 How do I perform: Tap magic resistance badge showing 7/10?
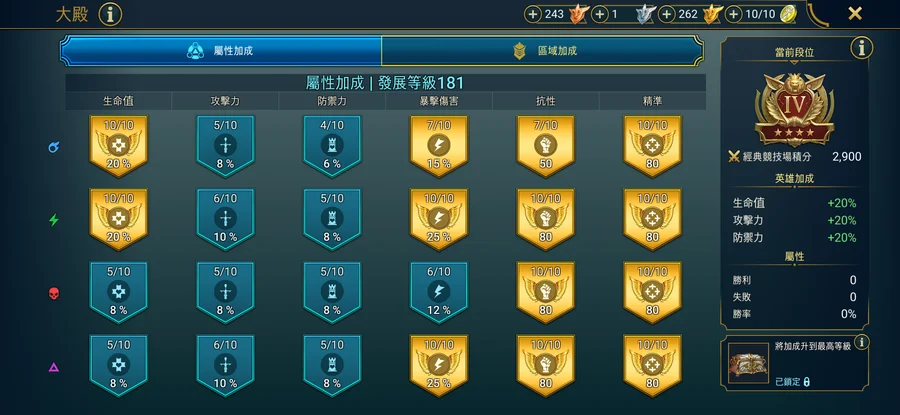pos(546,146)
